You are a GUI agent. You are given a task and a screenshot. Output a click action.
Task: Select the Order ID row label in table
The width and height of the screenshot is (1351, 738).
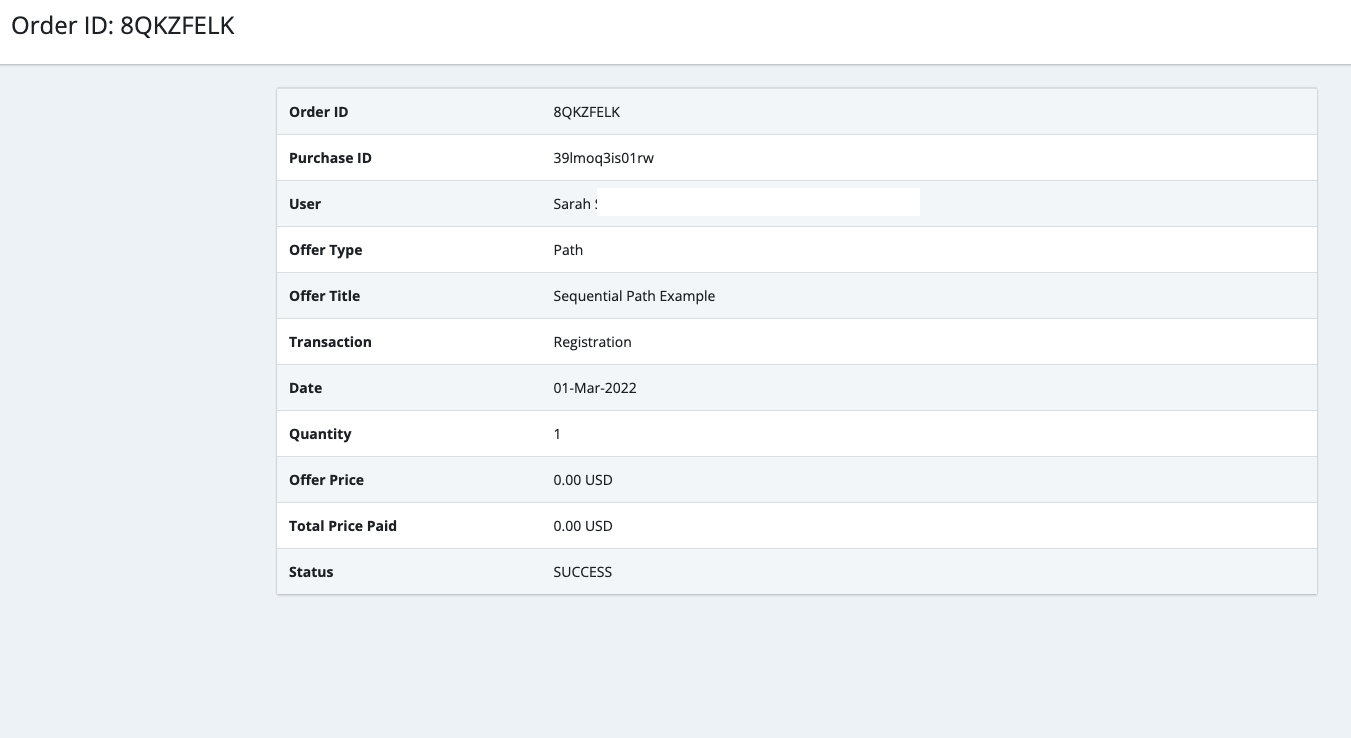[x=318, y=112]
